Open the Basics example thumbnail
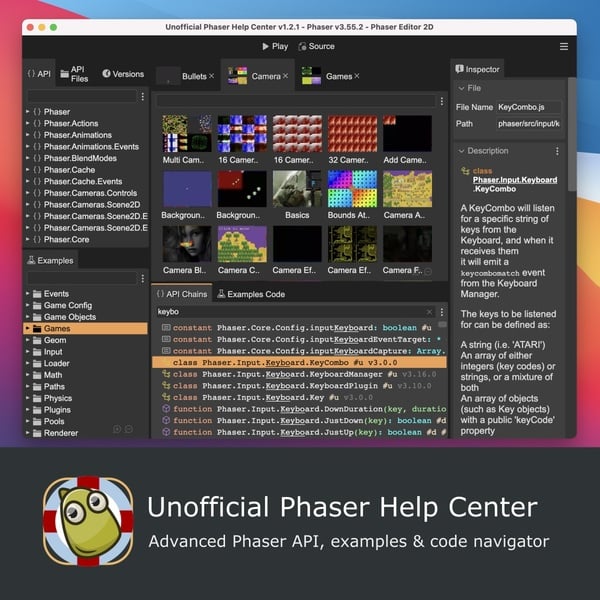Screen dimensions: 600x600 pyautogui.click(x=297, y=189)
